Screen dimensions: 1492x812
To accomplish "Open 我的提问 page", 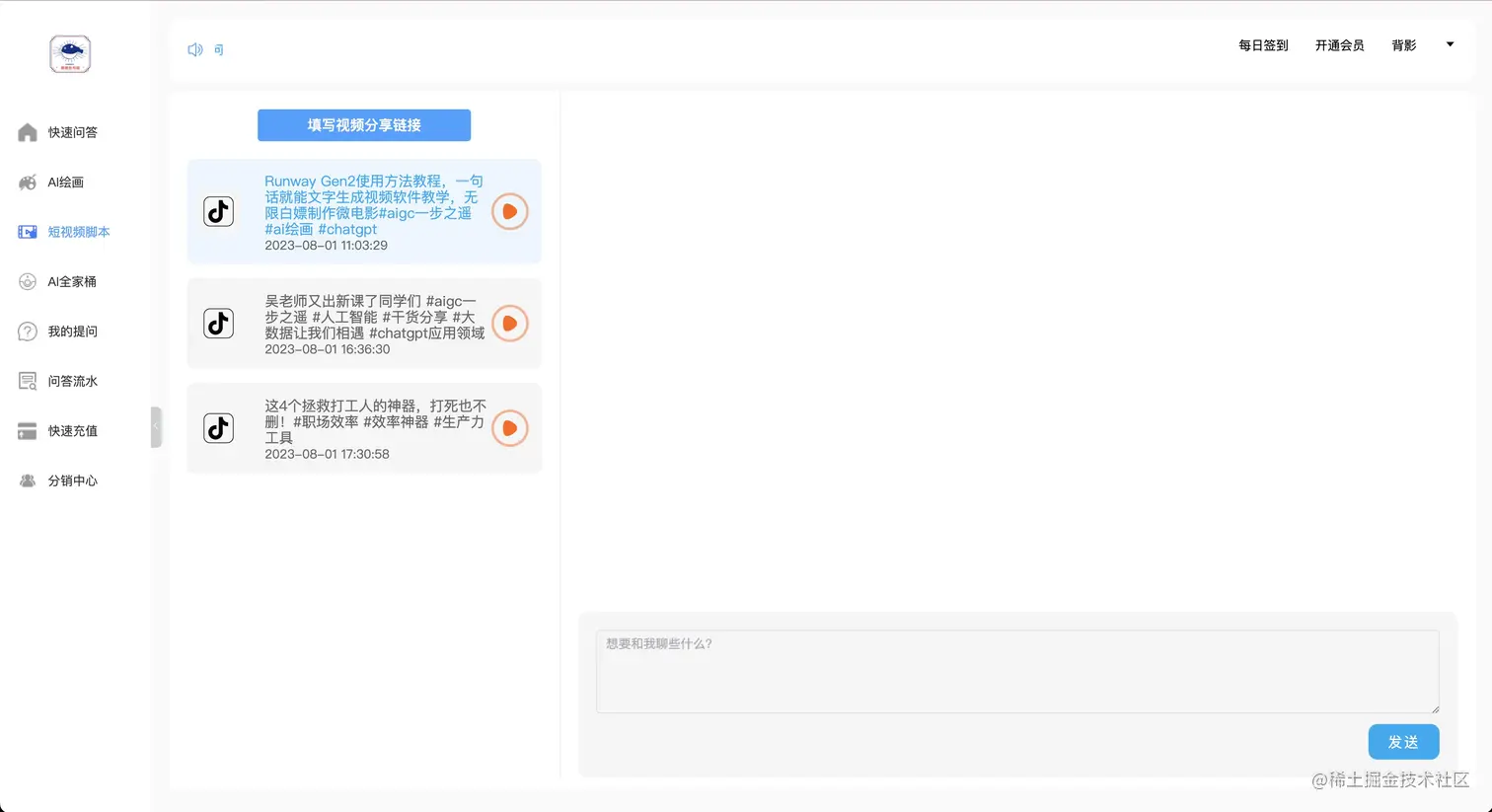I will click(x=73, y=332).
